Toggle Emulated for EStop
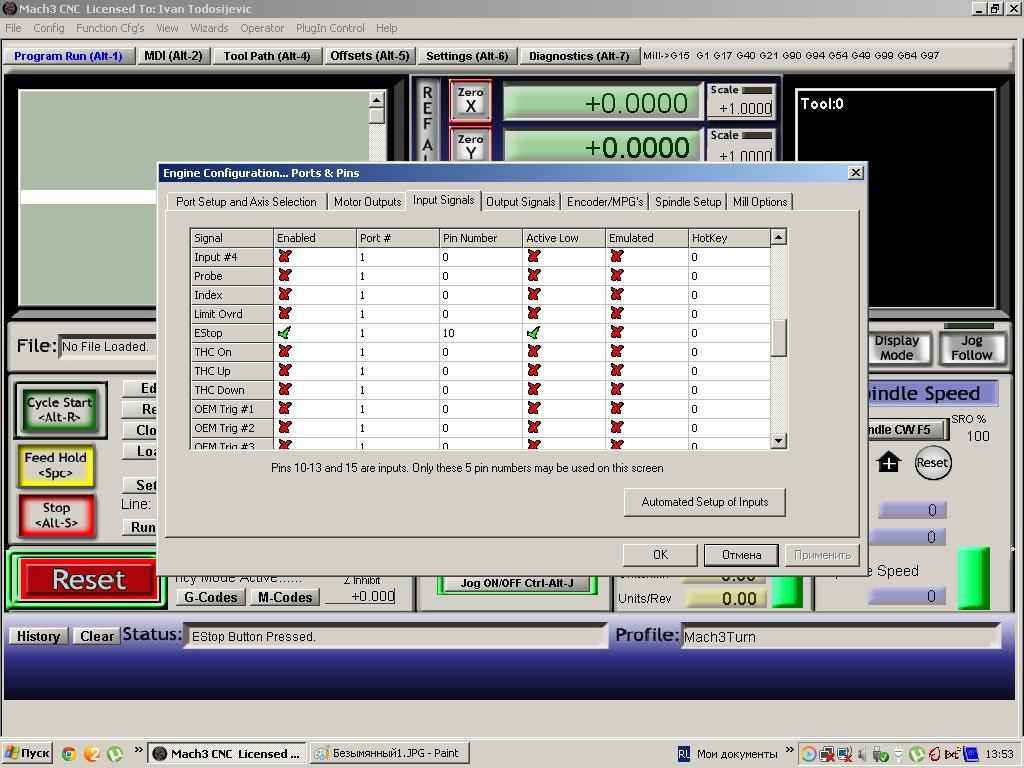 (616, 332)
